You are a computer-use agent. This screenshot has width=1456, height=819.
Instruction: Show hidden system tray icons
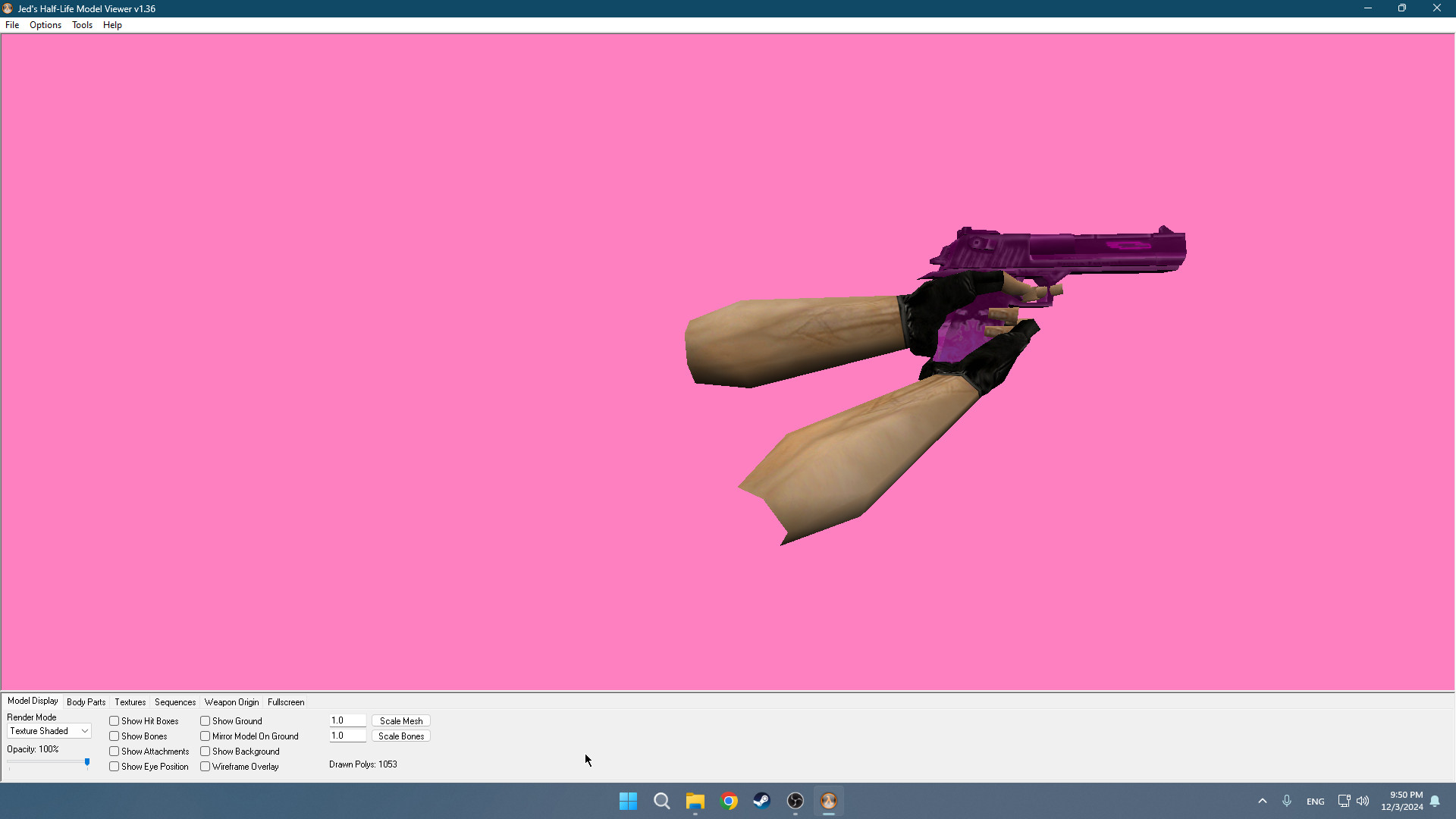tap(1263, 801)
